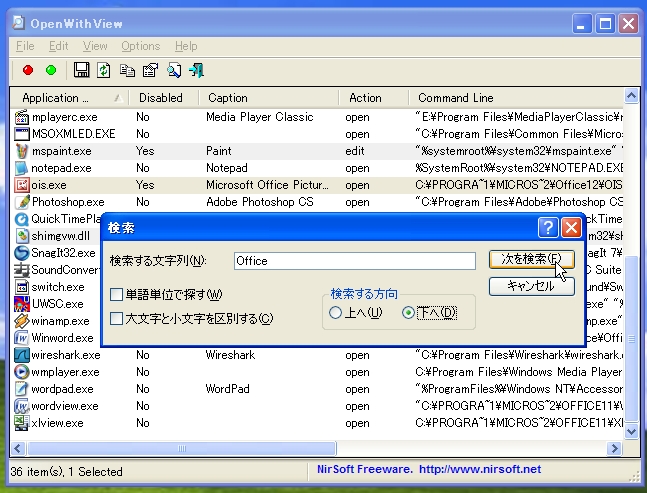Click the SnagIt32.exe icon
The image size is (647, 493).
pyautogui.click(x=21, y=253)
